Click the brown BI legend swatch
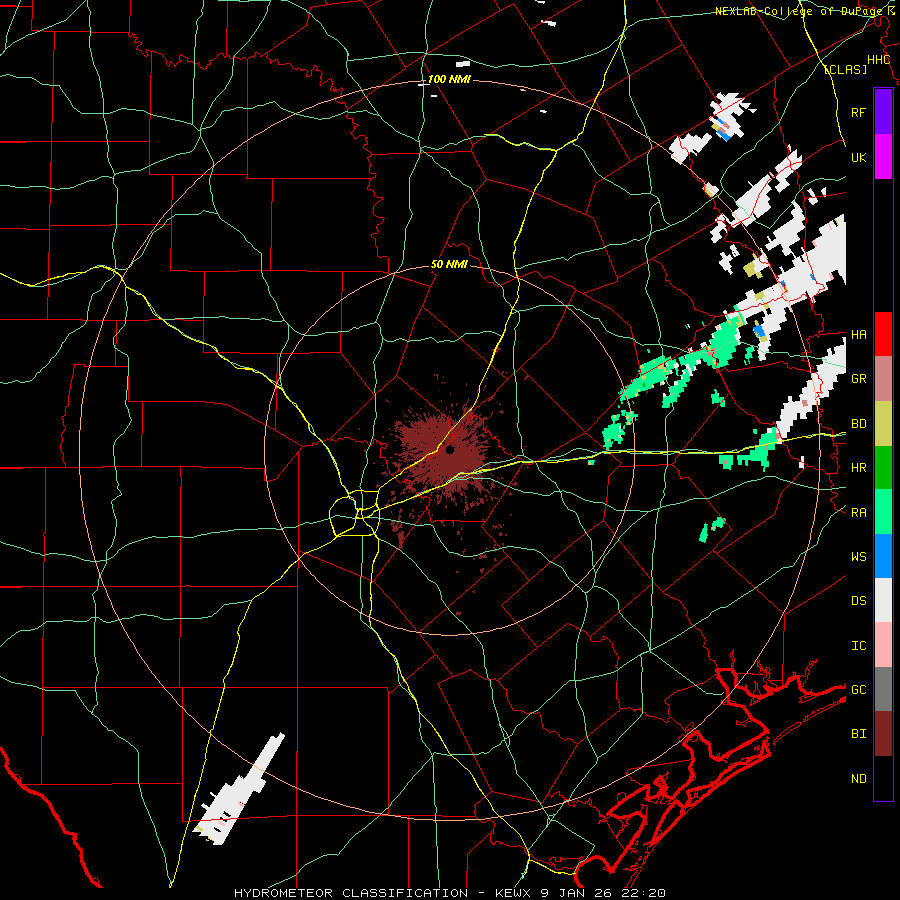 (883, 734)
